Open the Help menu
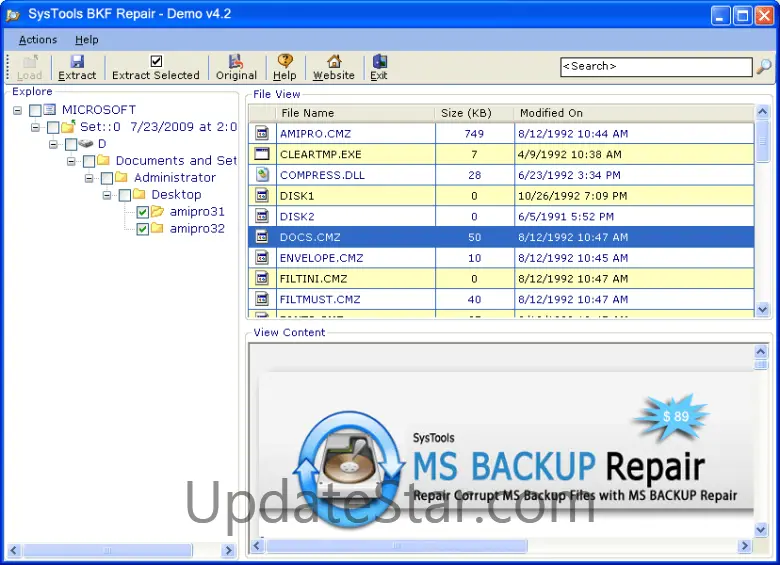Image resolution: width=780 pixels, height=565 pixels. tap(87, 40)
